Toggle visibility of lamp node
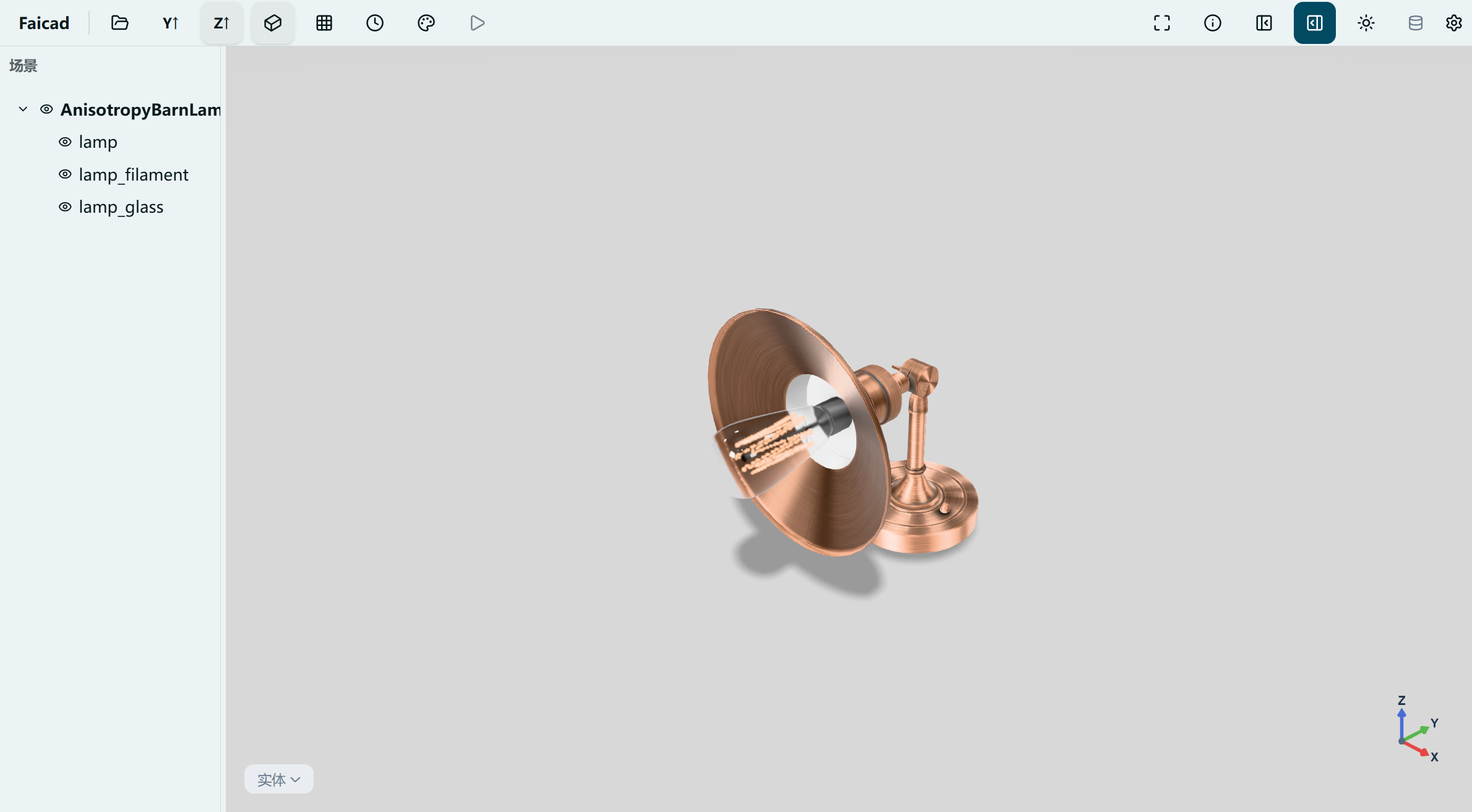The width and height of the screenshot is (1472, 812). (x=65, y=142)
